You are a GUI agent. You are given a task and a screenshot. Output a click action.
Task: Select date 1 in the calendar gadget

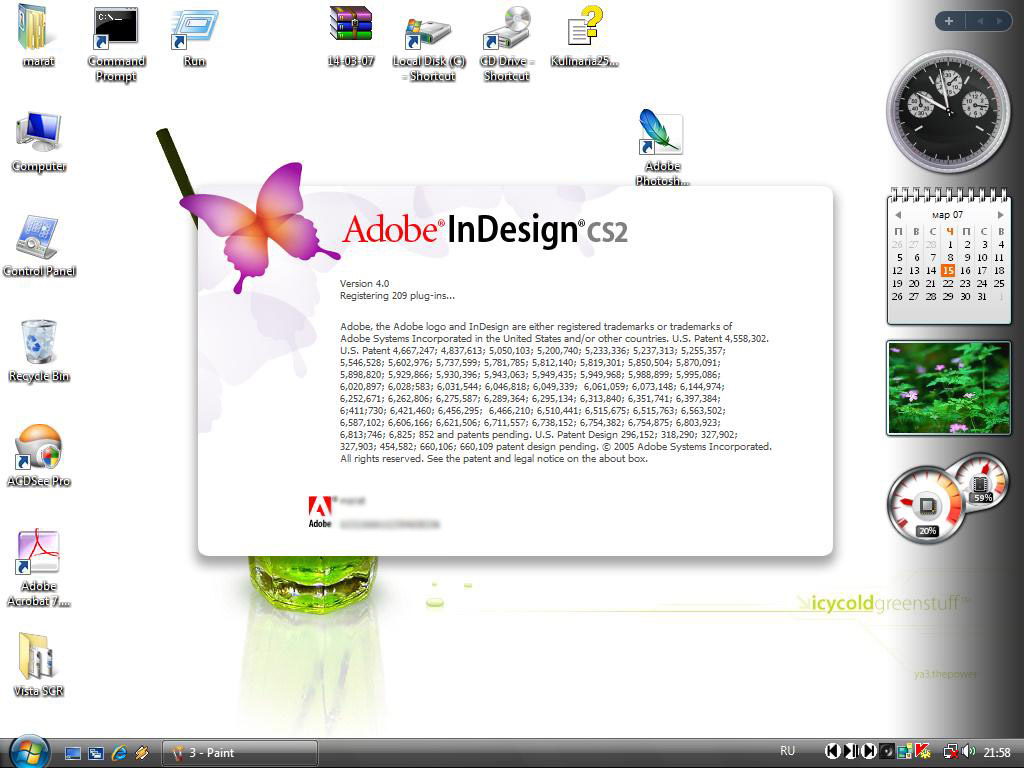(950, 244)
